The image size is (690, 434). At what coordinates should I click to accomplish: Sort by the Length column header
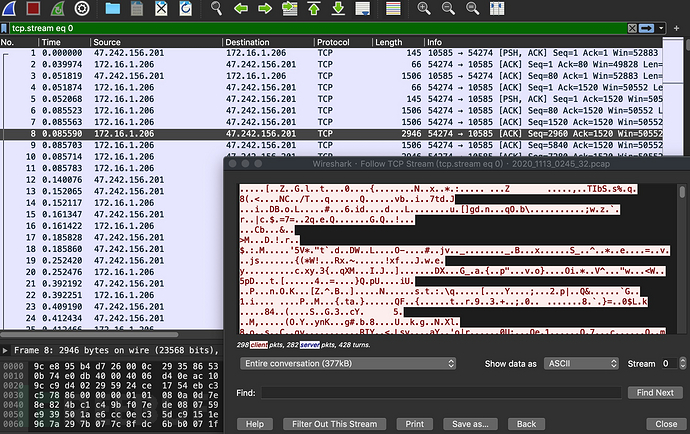coord(398,42)
